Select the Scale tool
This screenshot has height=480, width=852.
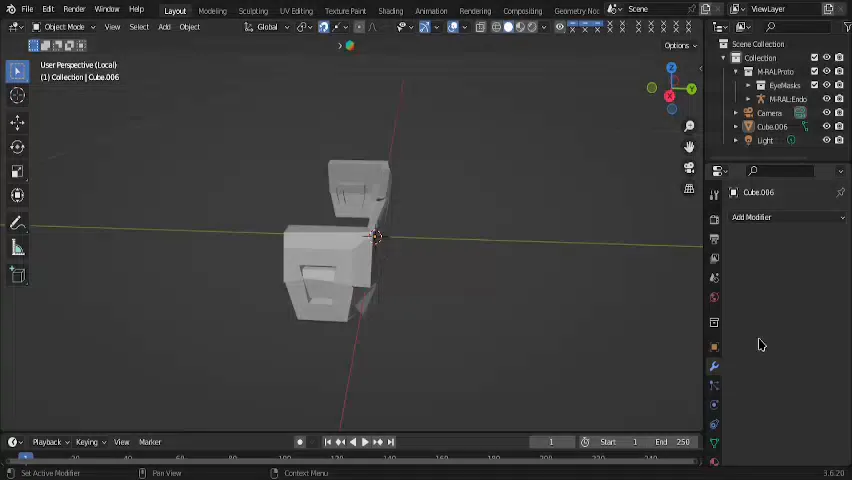[x=17, y=171]
